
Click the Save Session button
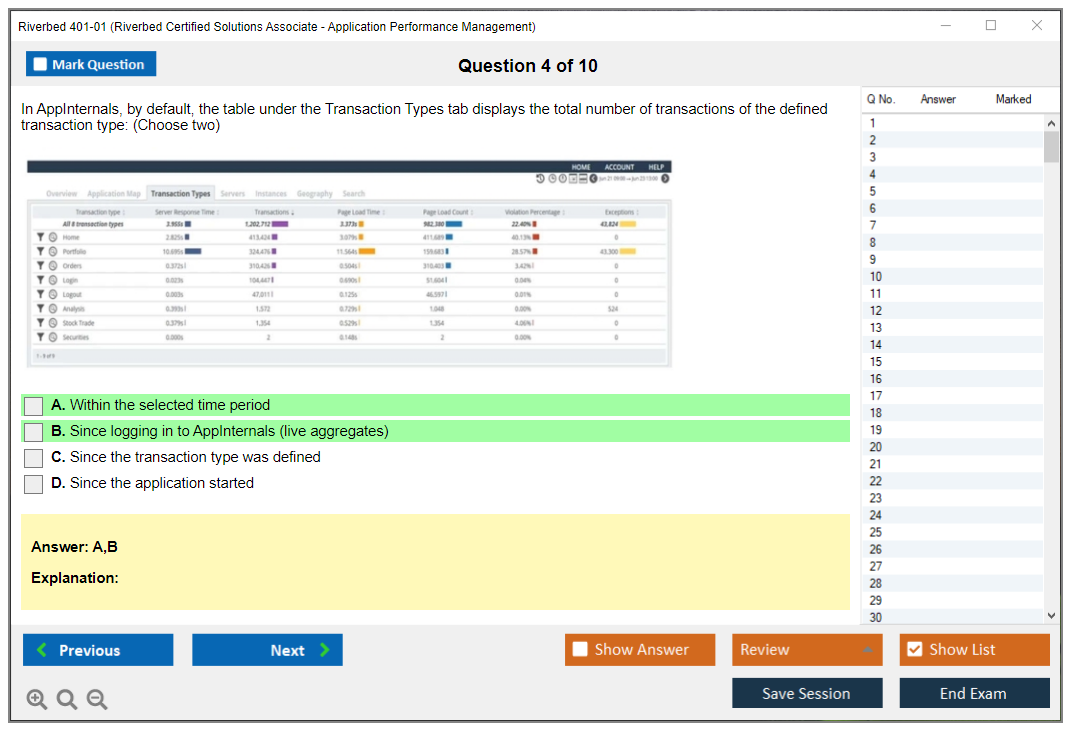[x=806, y=694]
